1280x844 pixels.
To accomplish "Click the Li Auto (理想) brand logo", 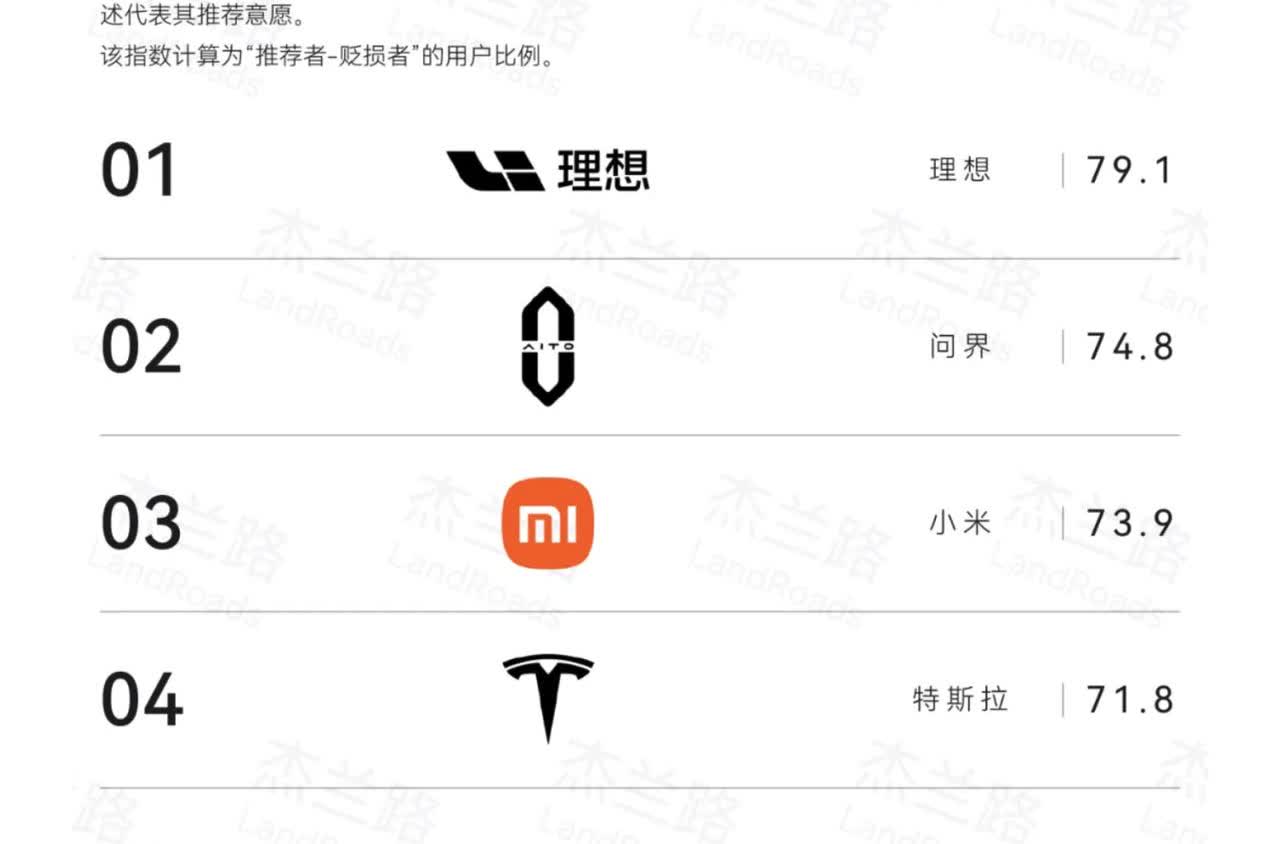I will pos(547,171).
